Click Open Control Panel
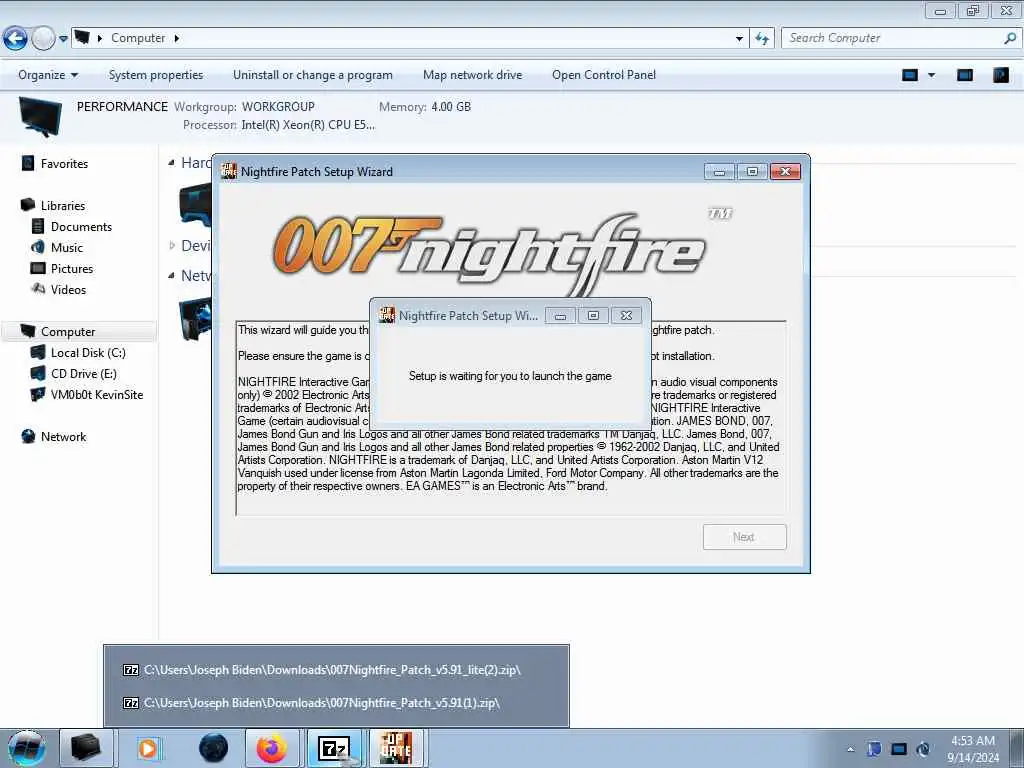 click(603, 75)
